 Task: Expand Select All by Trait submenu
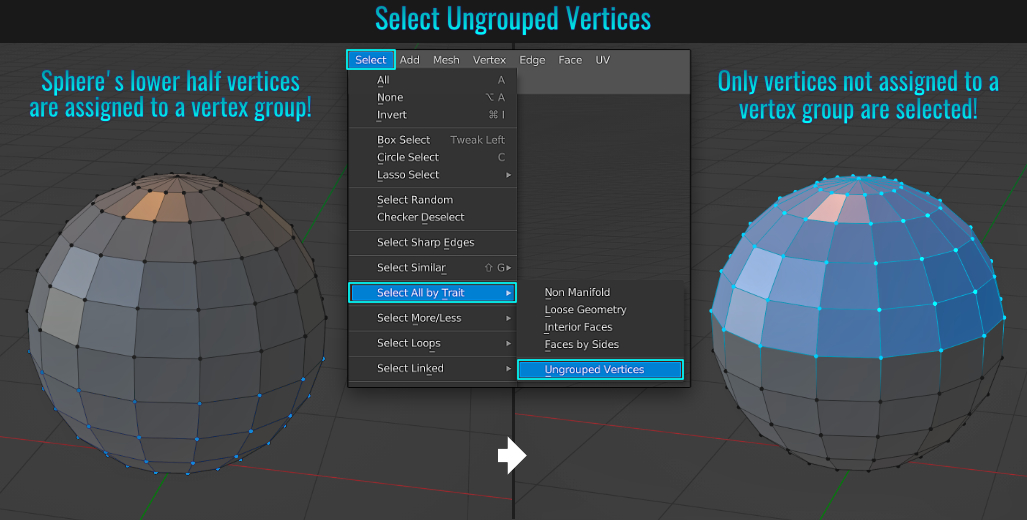coord(432,293)
